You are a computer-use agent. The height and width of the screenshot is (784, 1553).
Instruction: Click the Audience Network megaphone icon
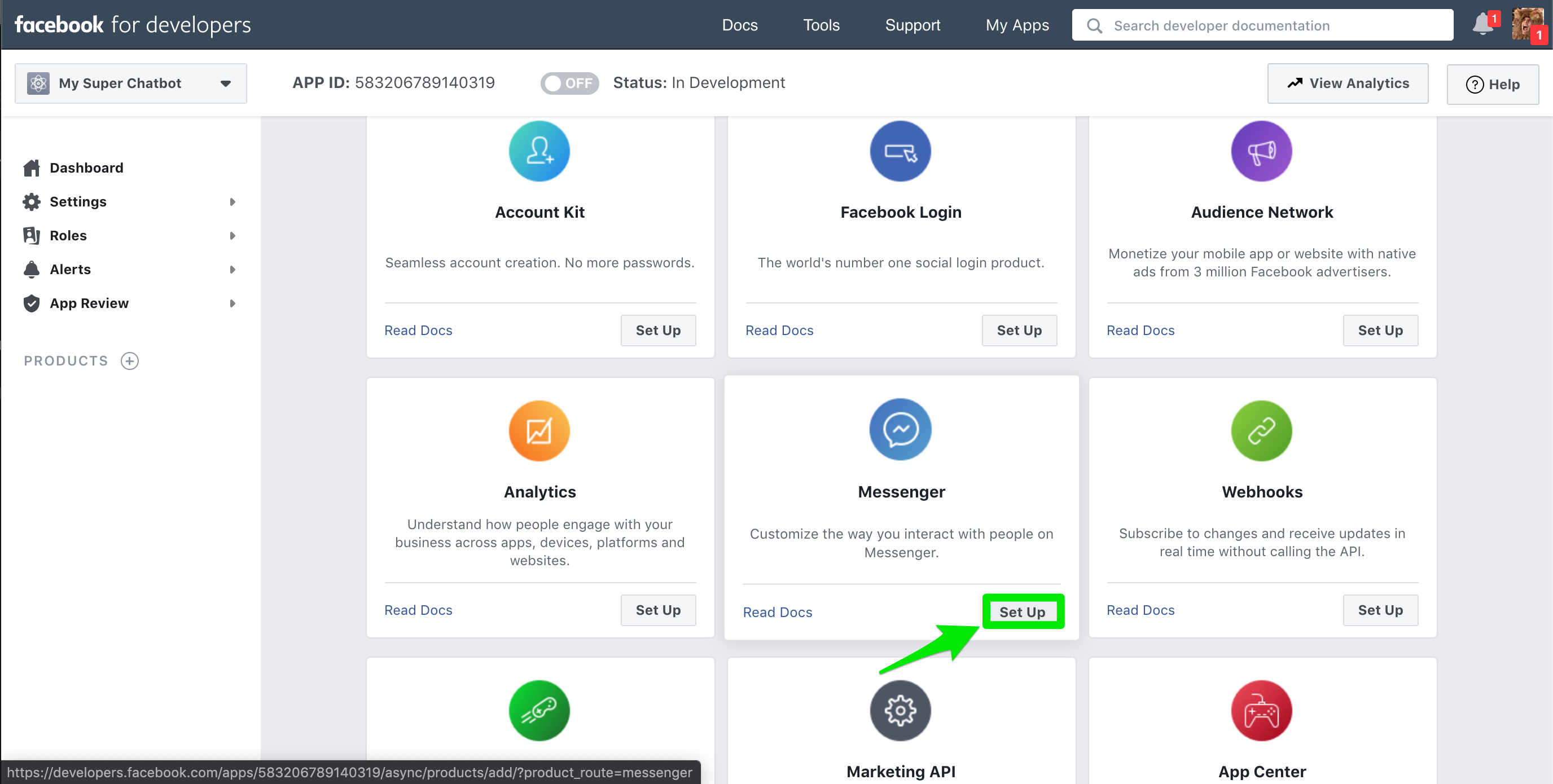pos(1261,151)
